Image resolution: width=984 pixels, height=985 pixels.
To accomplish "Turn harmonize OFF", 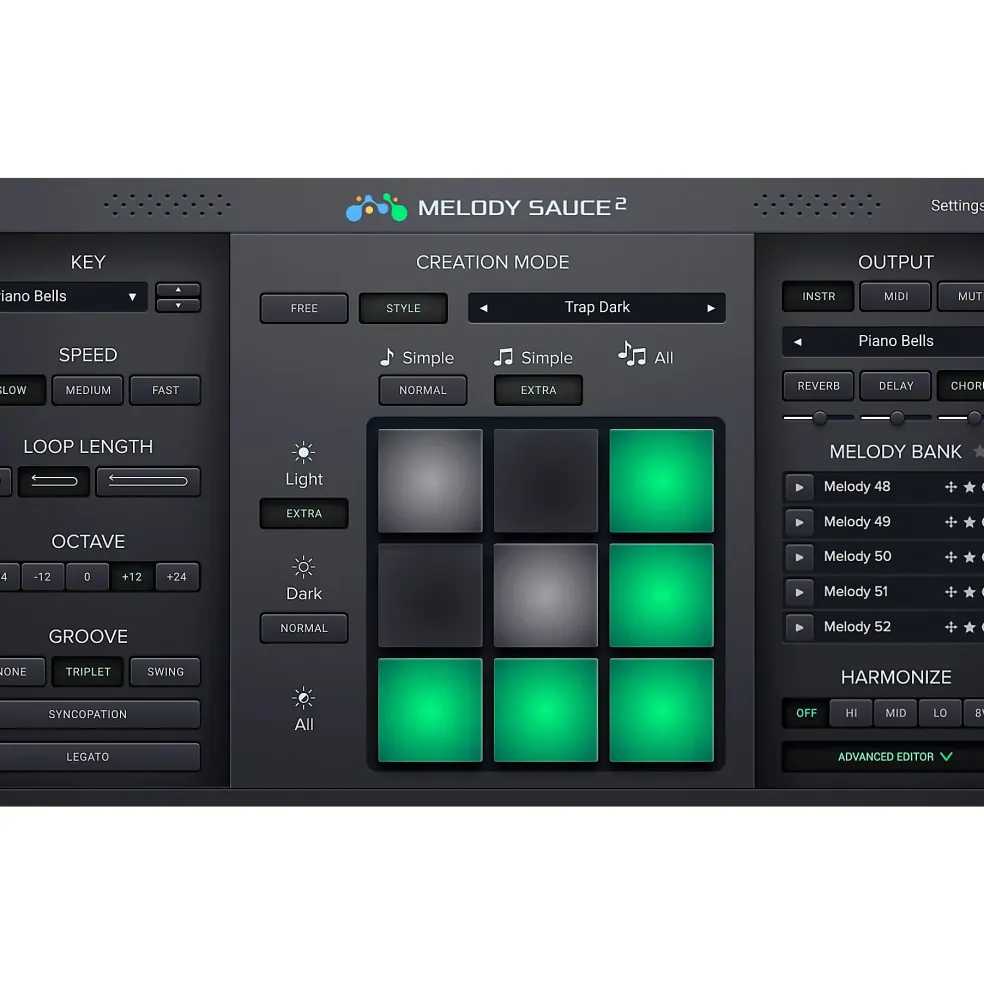I will pos(806,713).
